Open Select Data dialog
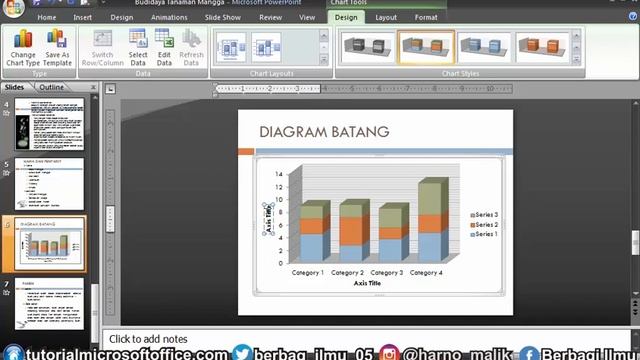Screen dimensions: 640x360 [x=138, y=48]
